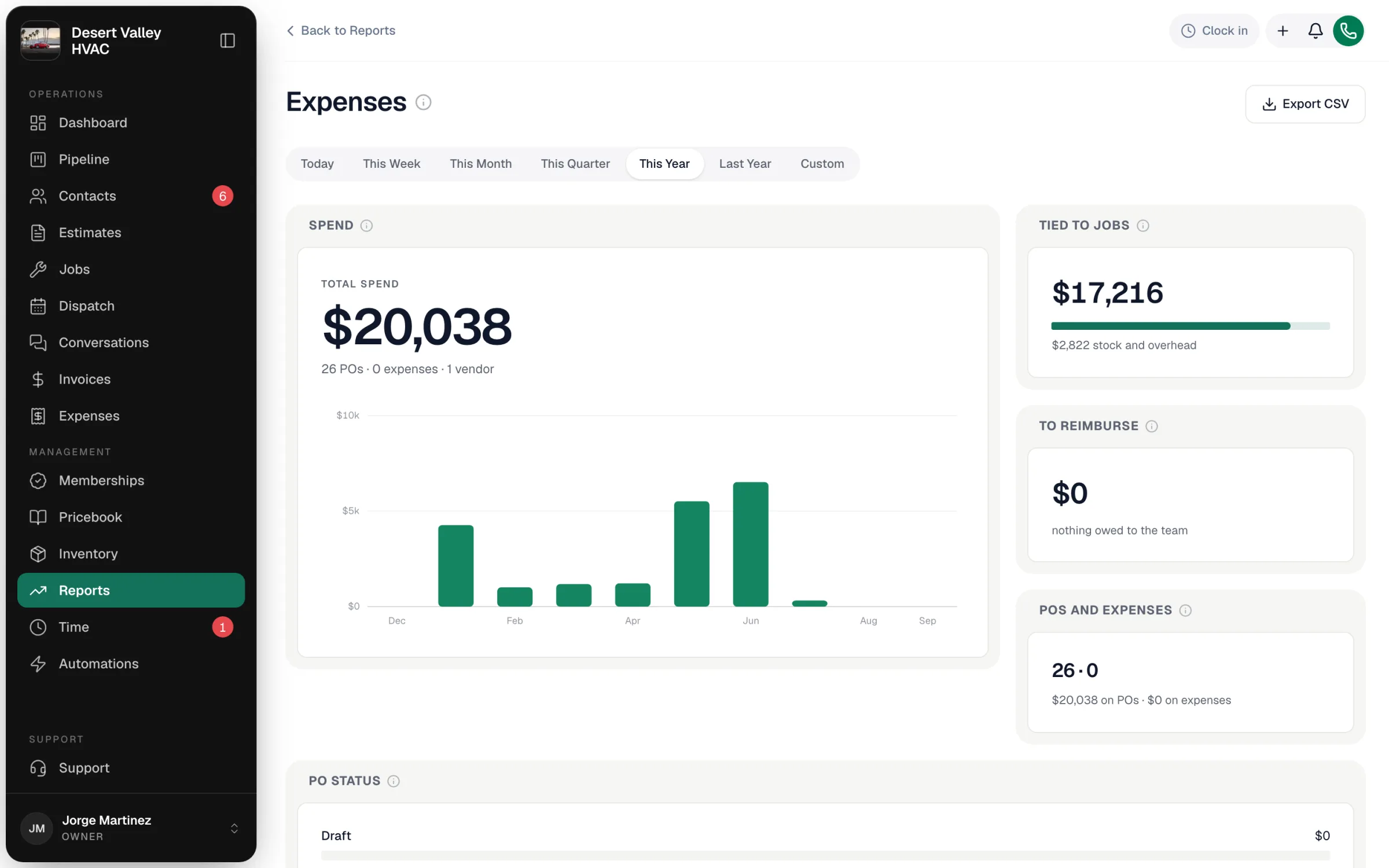
Task: Go to Pipeline in sidebar
Action: (x=131, y=159)
